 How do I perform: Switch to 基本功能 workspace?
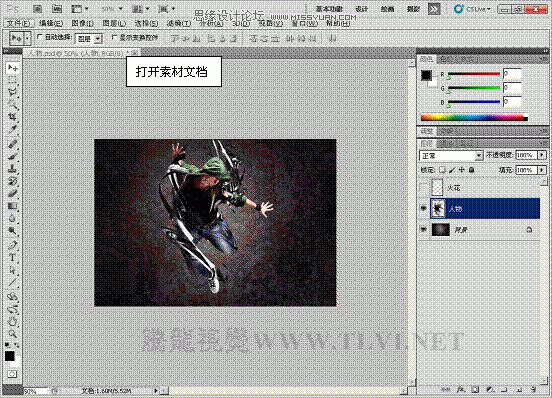[329, 9]
